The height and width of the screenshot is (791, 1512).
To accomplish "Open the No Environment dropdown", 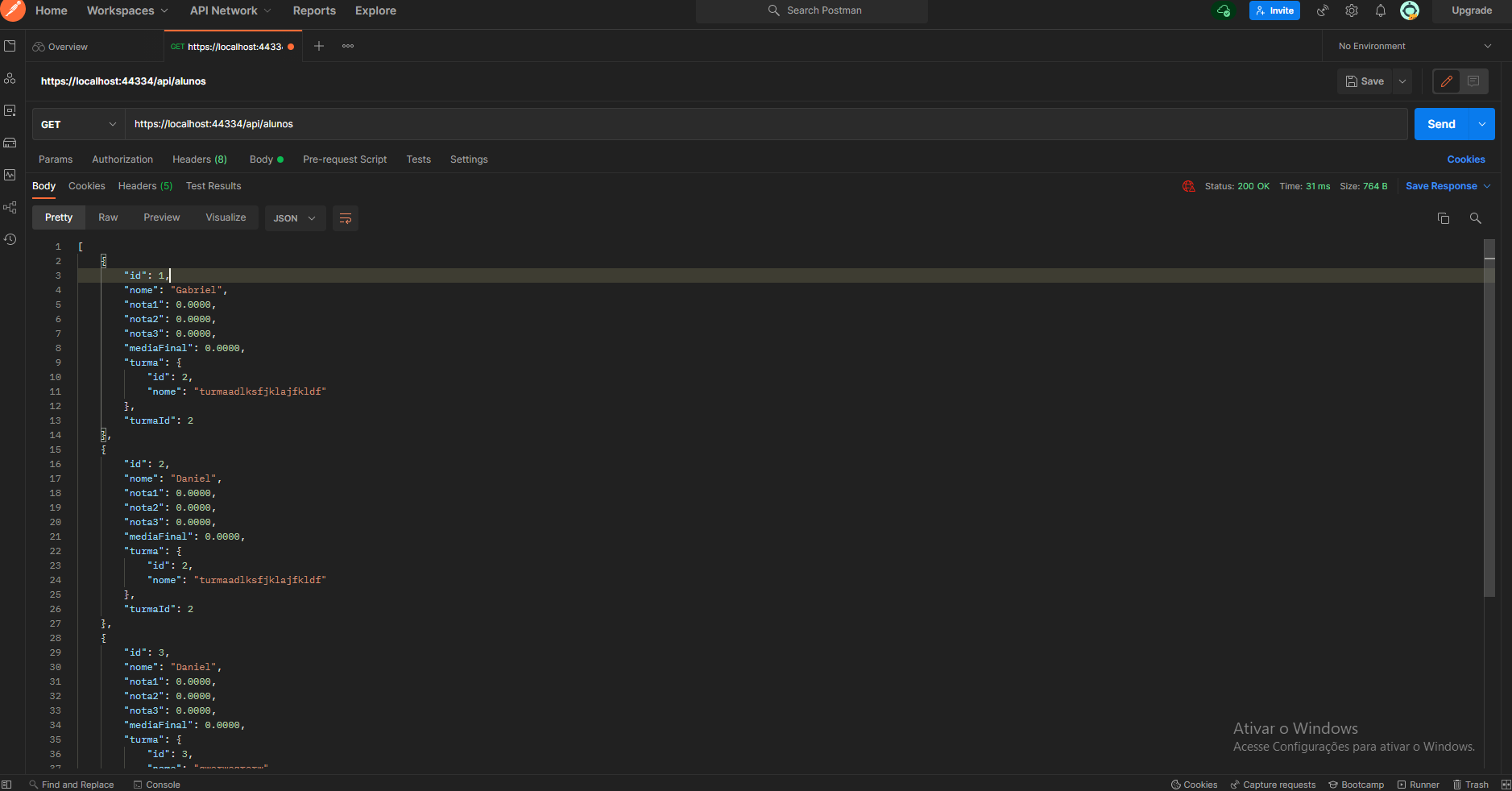I will [1412, 46].
